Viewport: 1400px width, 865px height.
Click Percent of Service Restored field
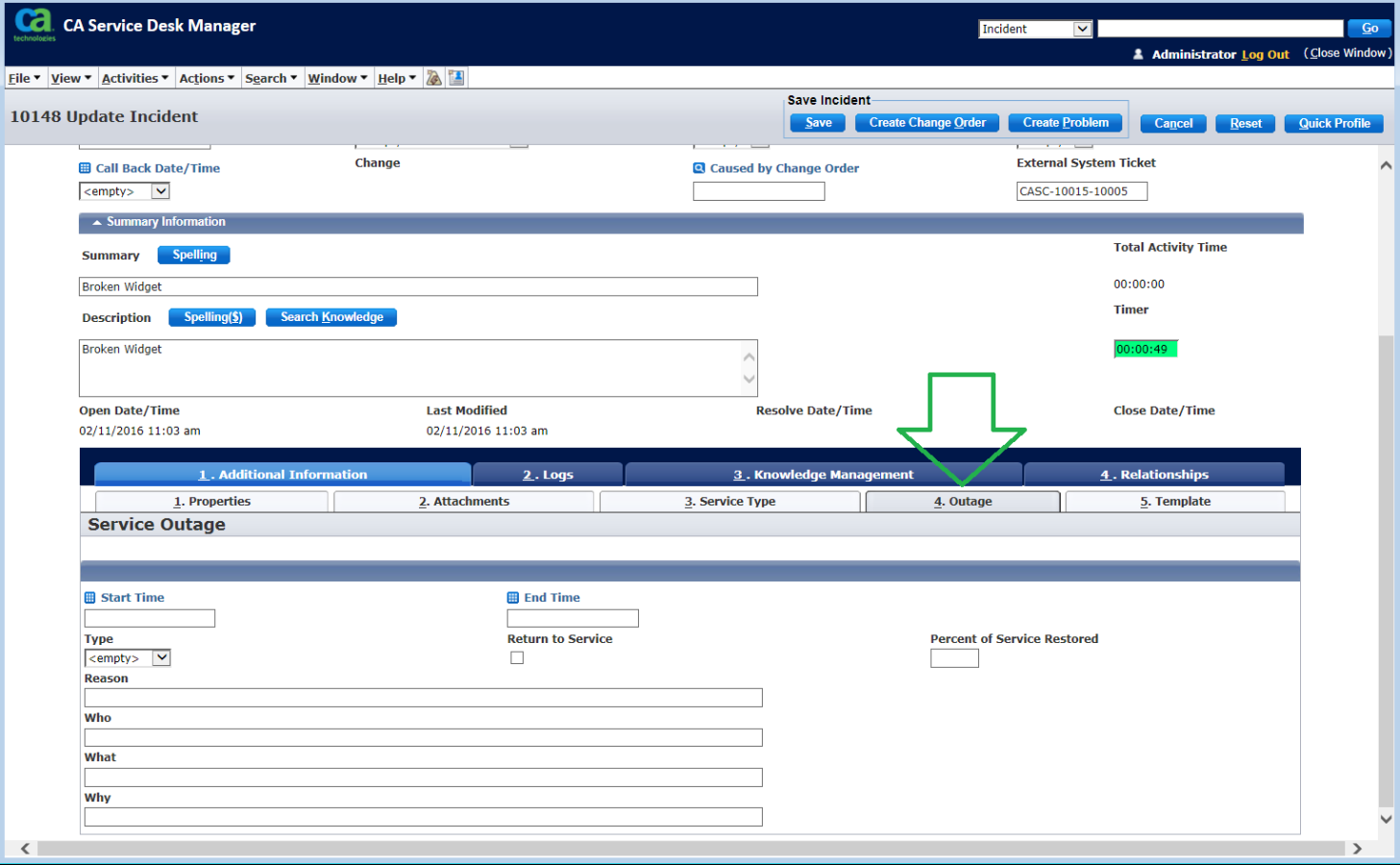[x=954, y=658]
